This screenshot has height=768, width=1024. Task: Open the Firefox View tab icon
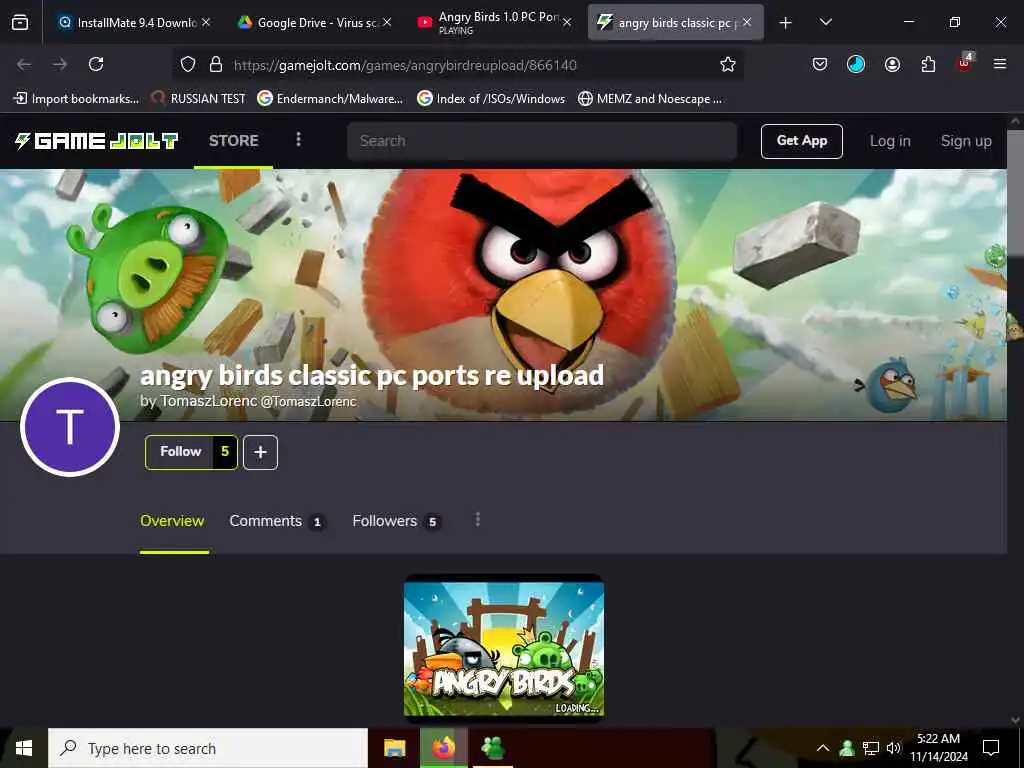pyautogui.click(x=20, y=23)
